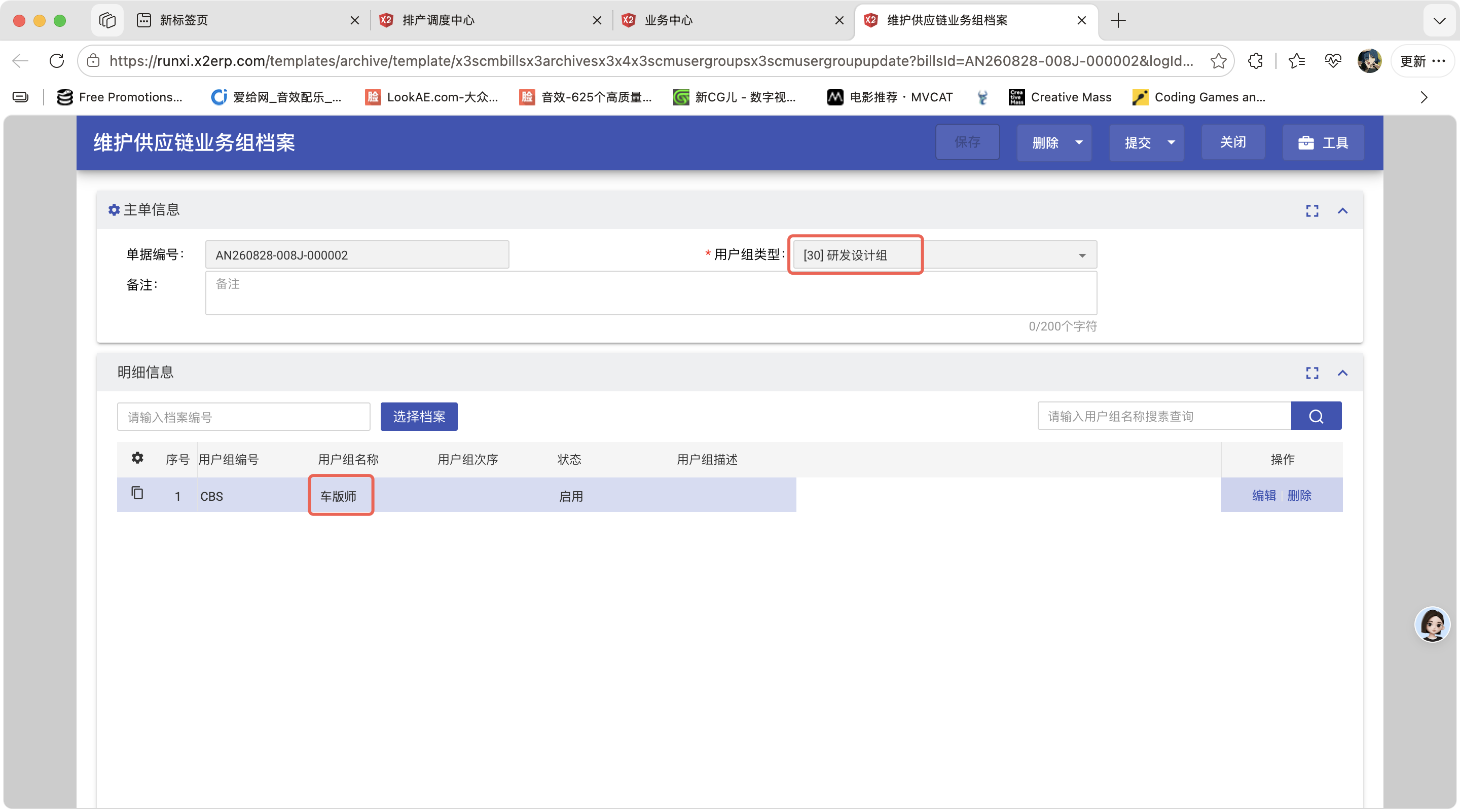Screen dimensions: 1460x812
Task: Focus the 用户组名称 search box
Action: pos(1164,417)
